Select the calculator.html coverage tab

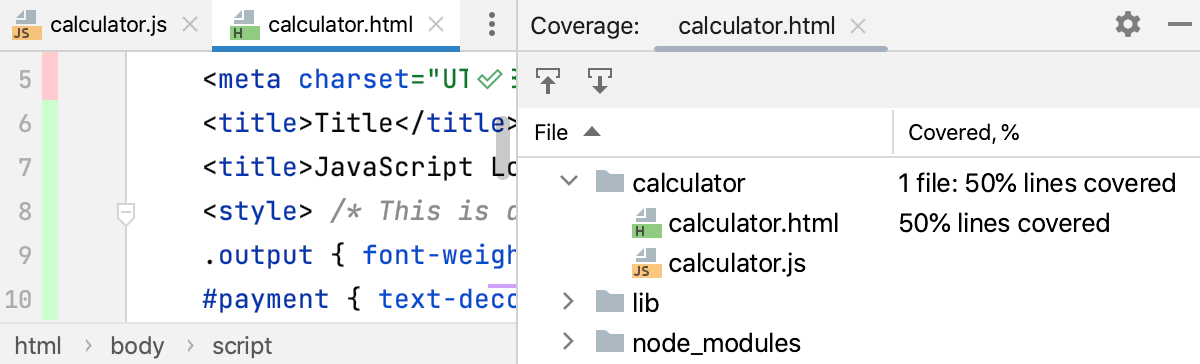[x=757, y=26]
